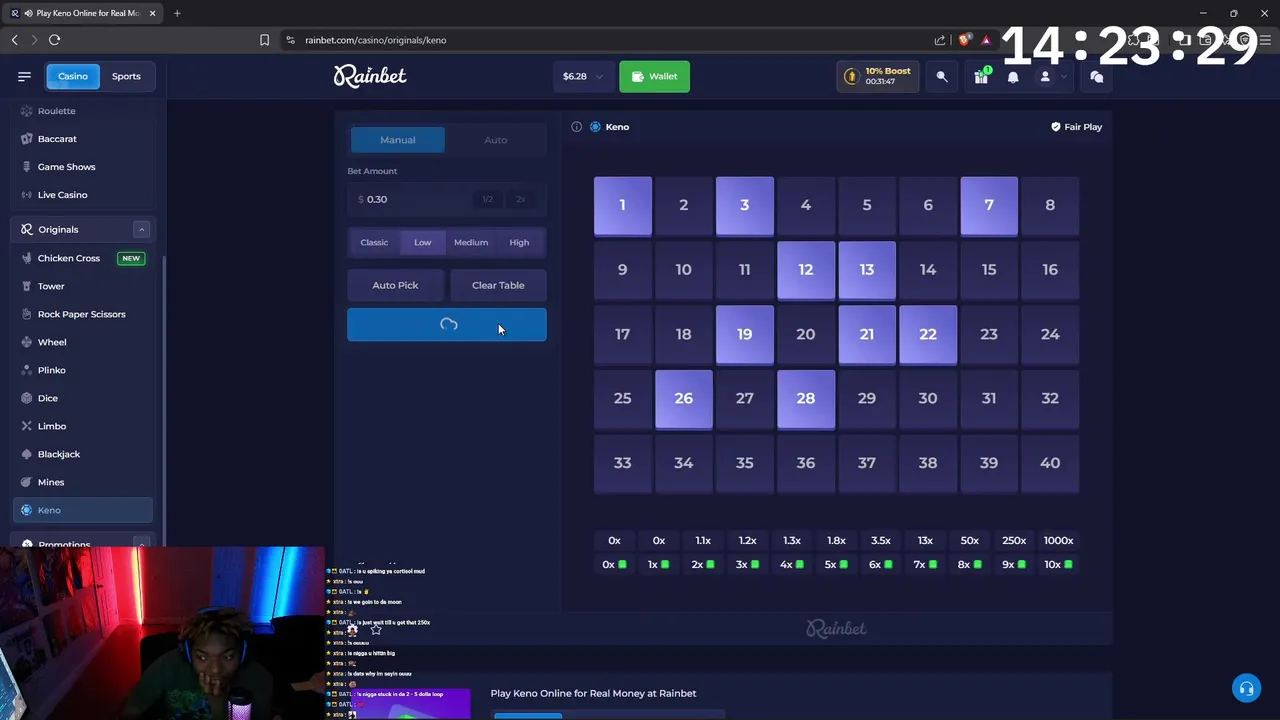Deselect Keno number 1
This screenshot has height=720, width=1280.
[x=622, y=205]
